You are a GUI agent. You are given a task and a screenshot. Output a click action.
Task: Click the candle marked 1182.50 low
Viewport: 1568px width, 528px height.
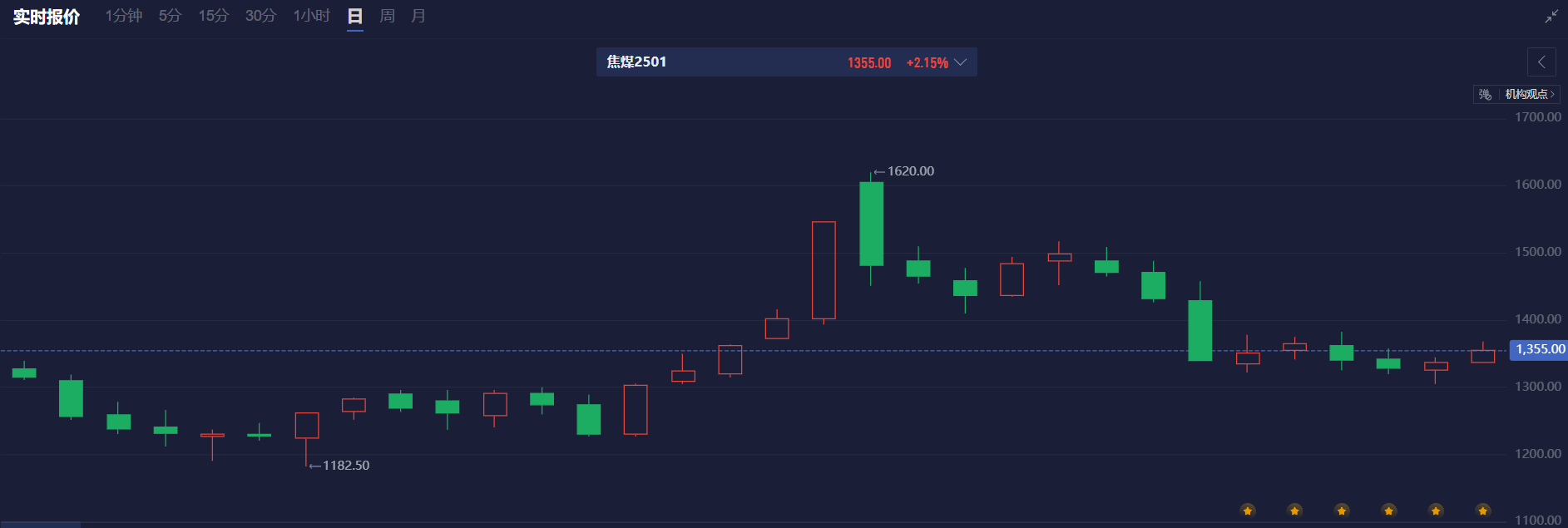point(307,425)
